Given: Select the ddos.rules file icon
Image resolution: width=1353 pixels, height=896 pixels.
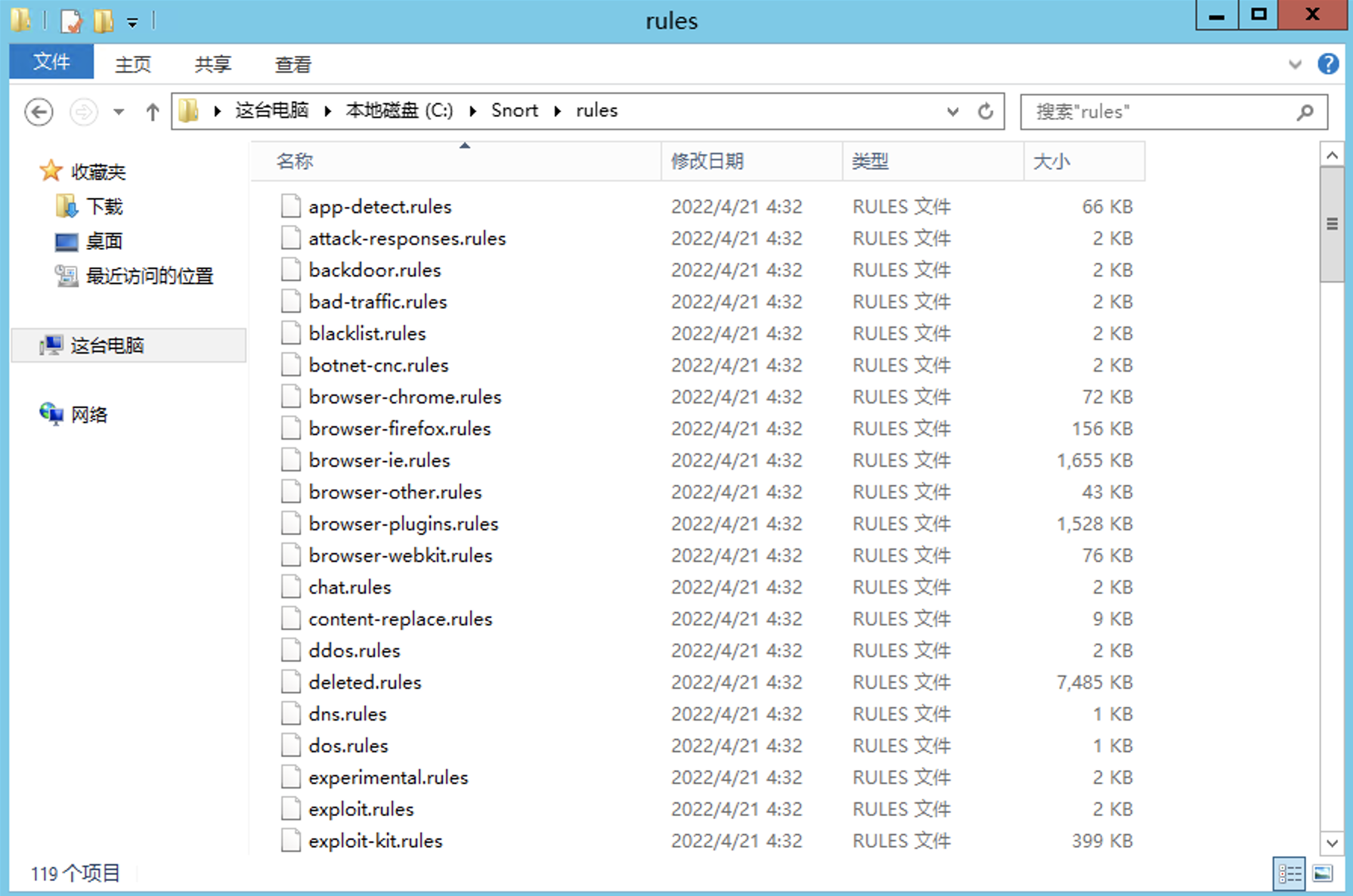Looking at the screenshot, I should [291, 650].
